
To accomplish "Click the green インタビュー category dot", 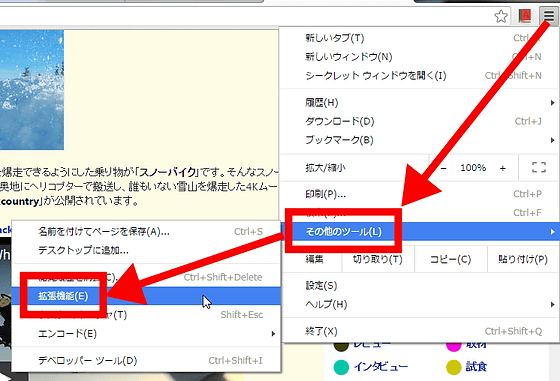I will click(x=341, y=367).
